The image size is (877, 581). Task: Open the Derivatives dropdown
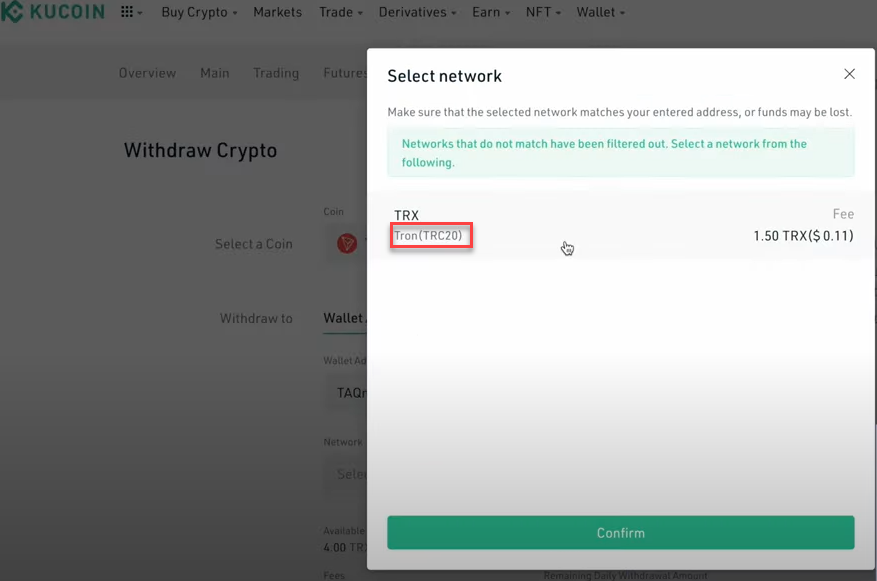[417, 12]
